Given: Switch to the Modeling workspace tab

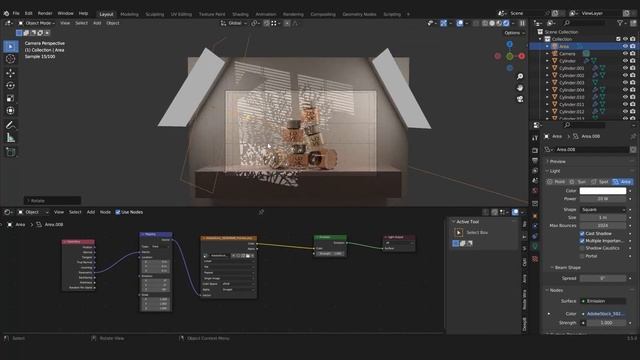Looking at the screenshot, I should (129, 14).
